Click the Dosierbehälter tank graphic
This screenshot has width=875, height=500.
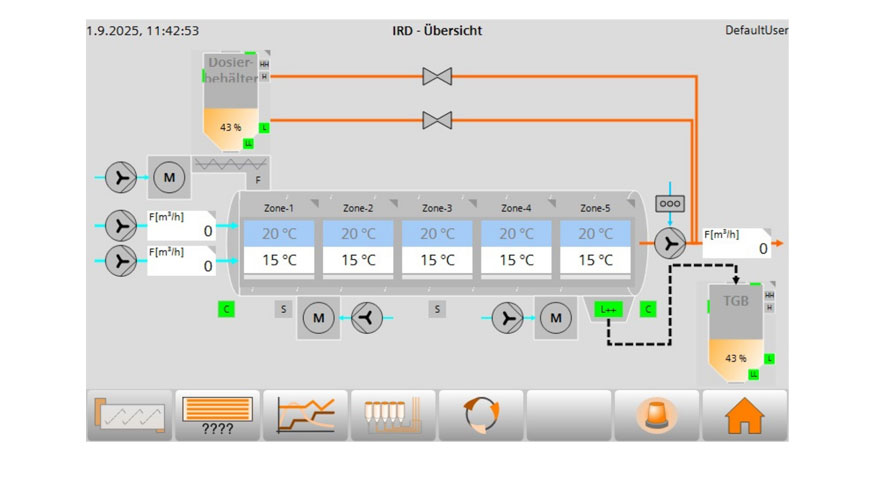click(230, 102)
